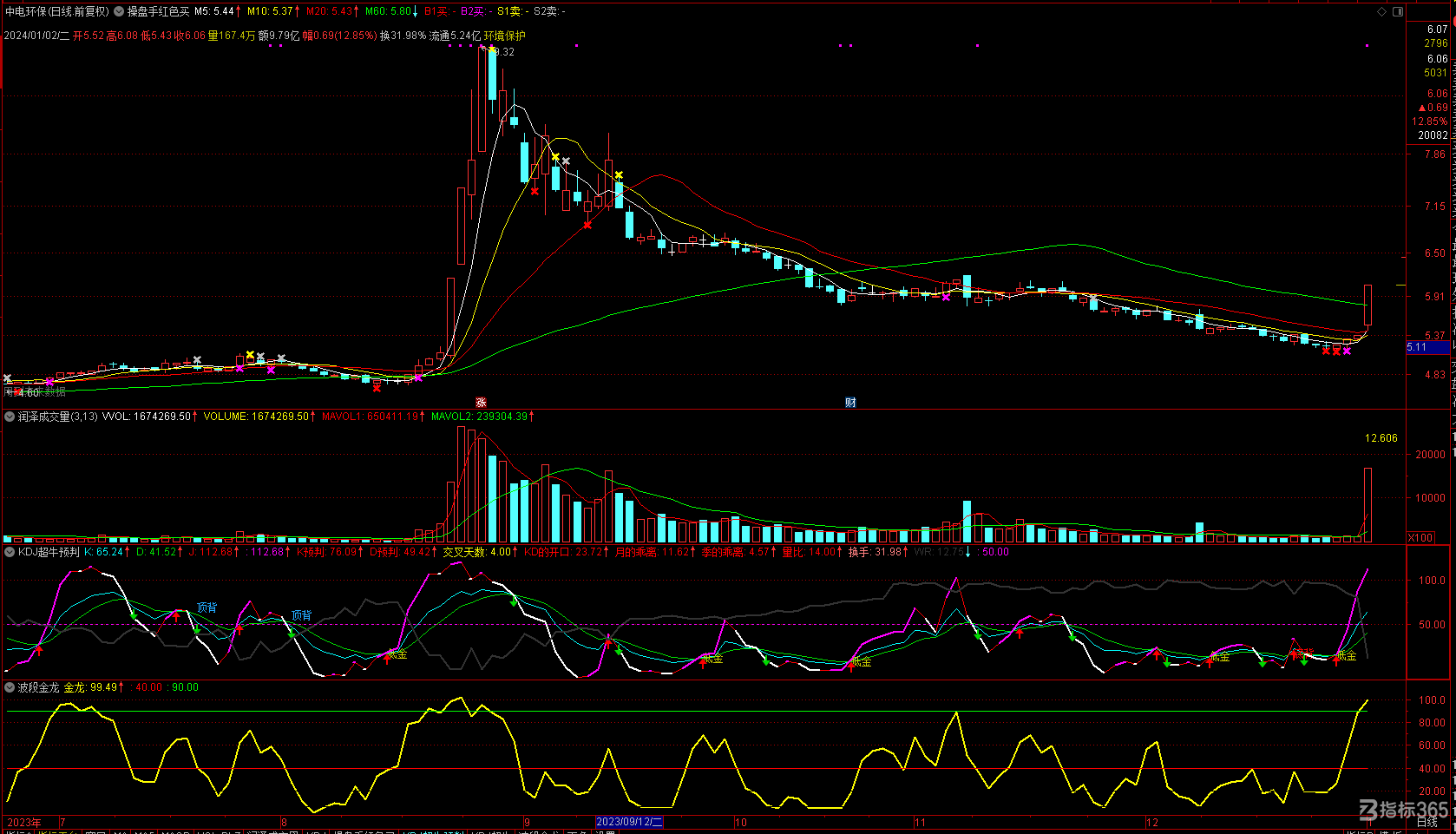Select the 中电环保(日线,前复权) chart title
Viewport: 1456px width, 834px height.
tap(57, 11)
